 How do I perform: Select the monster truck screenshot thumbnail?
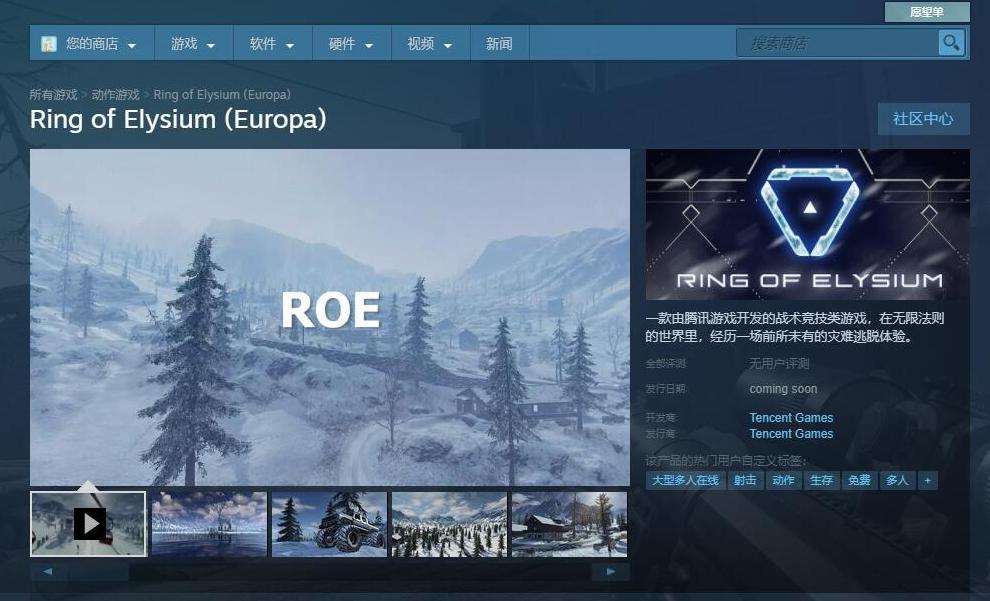pyautogui.click(x=329, y=524)
